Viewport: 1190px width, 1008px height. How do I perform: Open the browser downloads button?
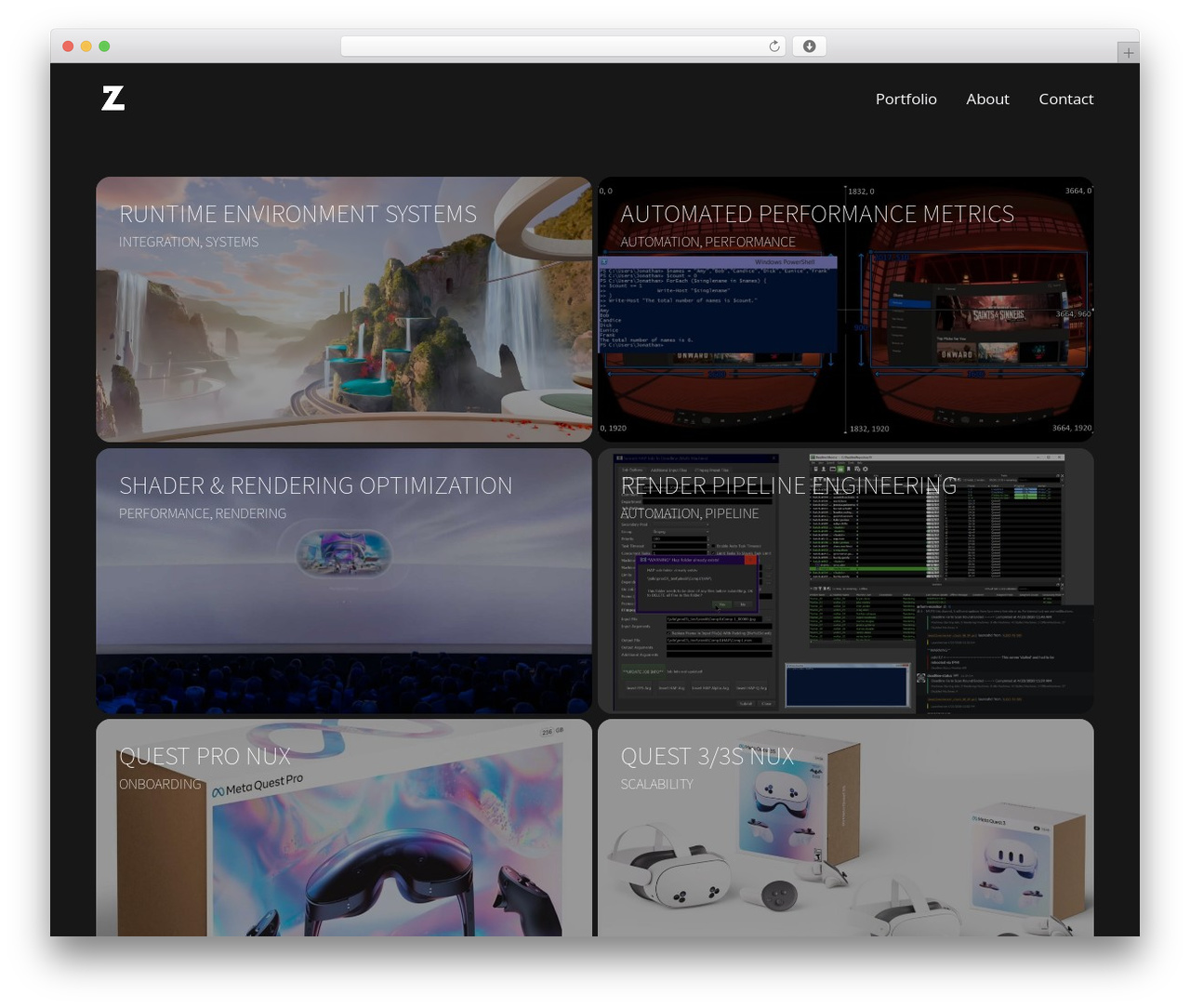[x=809, y=46]
